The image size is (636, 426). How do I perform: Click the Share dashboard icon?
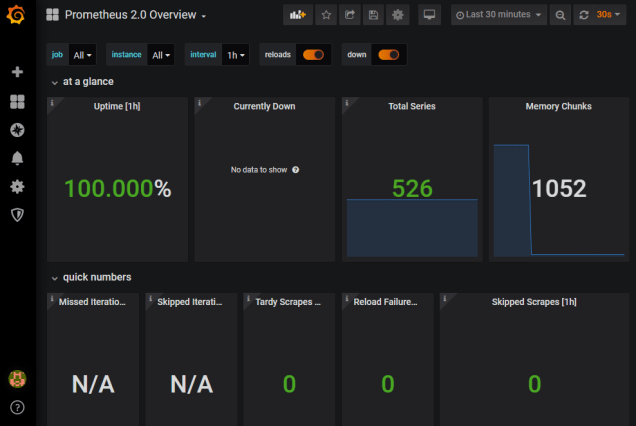(350, 15)
